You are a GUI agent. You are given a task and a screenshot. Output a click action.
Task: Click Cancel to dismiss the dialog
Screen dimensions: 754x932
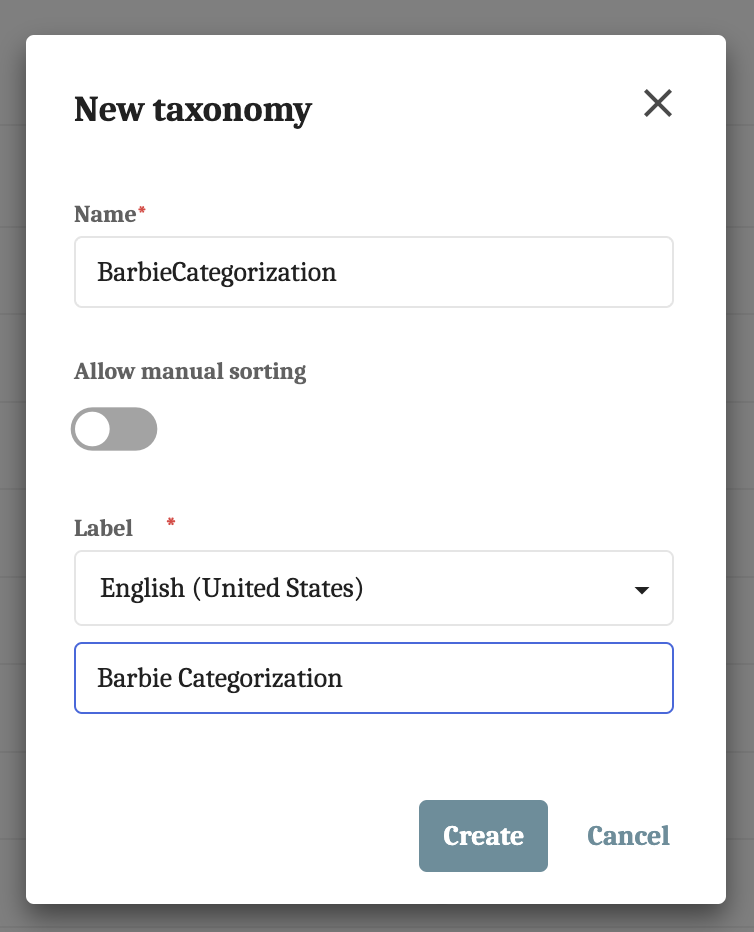pos(628,836)
